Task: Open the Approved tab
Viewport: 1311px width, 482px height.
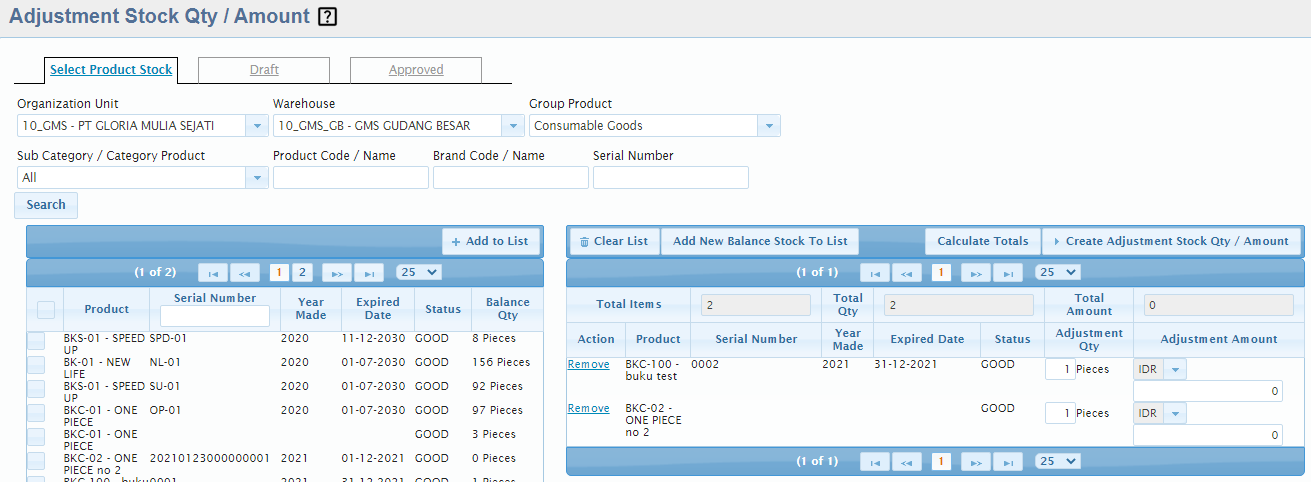Action: [416, 70]
